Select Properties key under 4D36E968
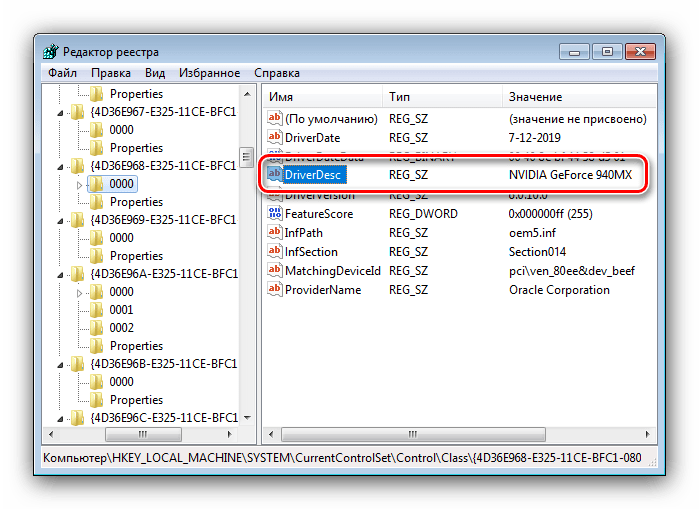Image resolution: width=699 pixels, height=509 pixels. pyautogui.click(x=136, y=202)
